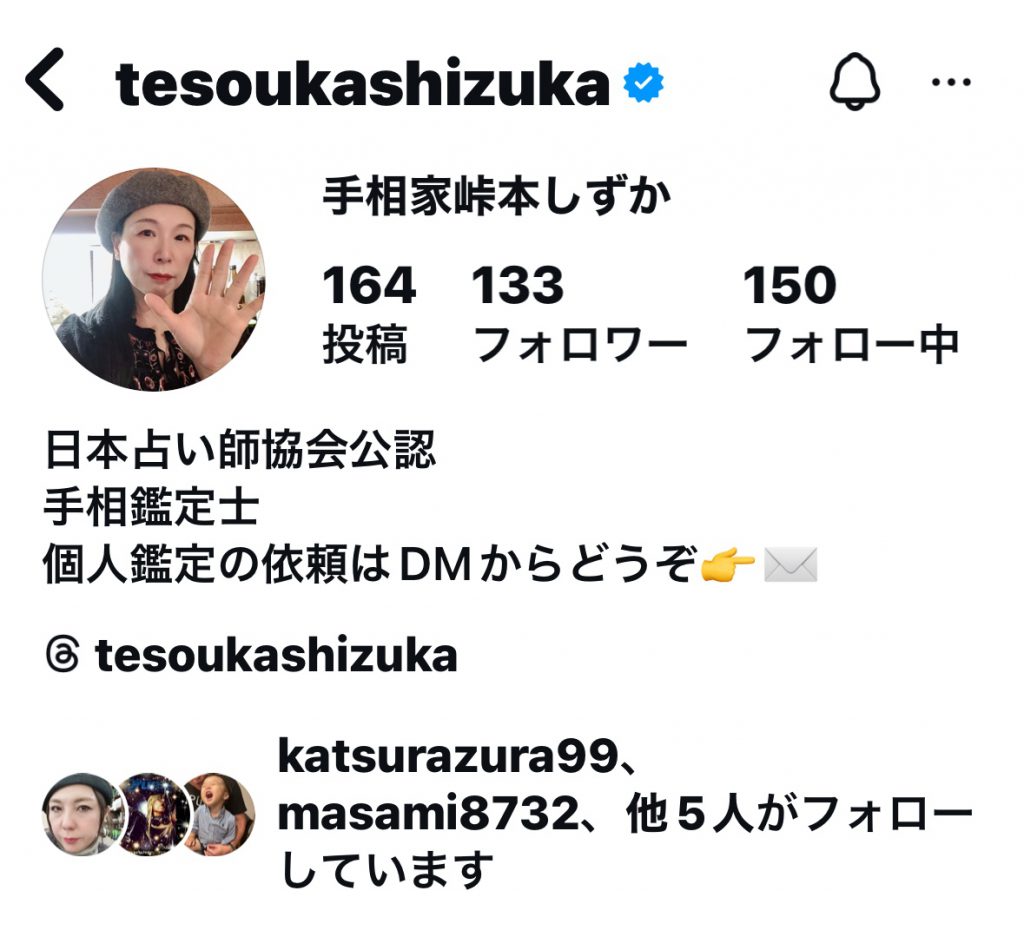This screenshot has width=1024, height=937.
Task: Tap the laughing child mutual follower avatar
Action: point(218,814)
